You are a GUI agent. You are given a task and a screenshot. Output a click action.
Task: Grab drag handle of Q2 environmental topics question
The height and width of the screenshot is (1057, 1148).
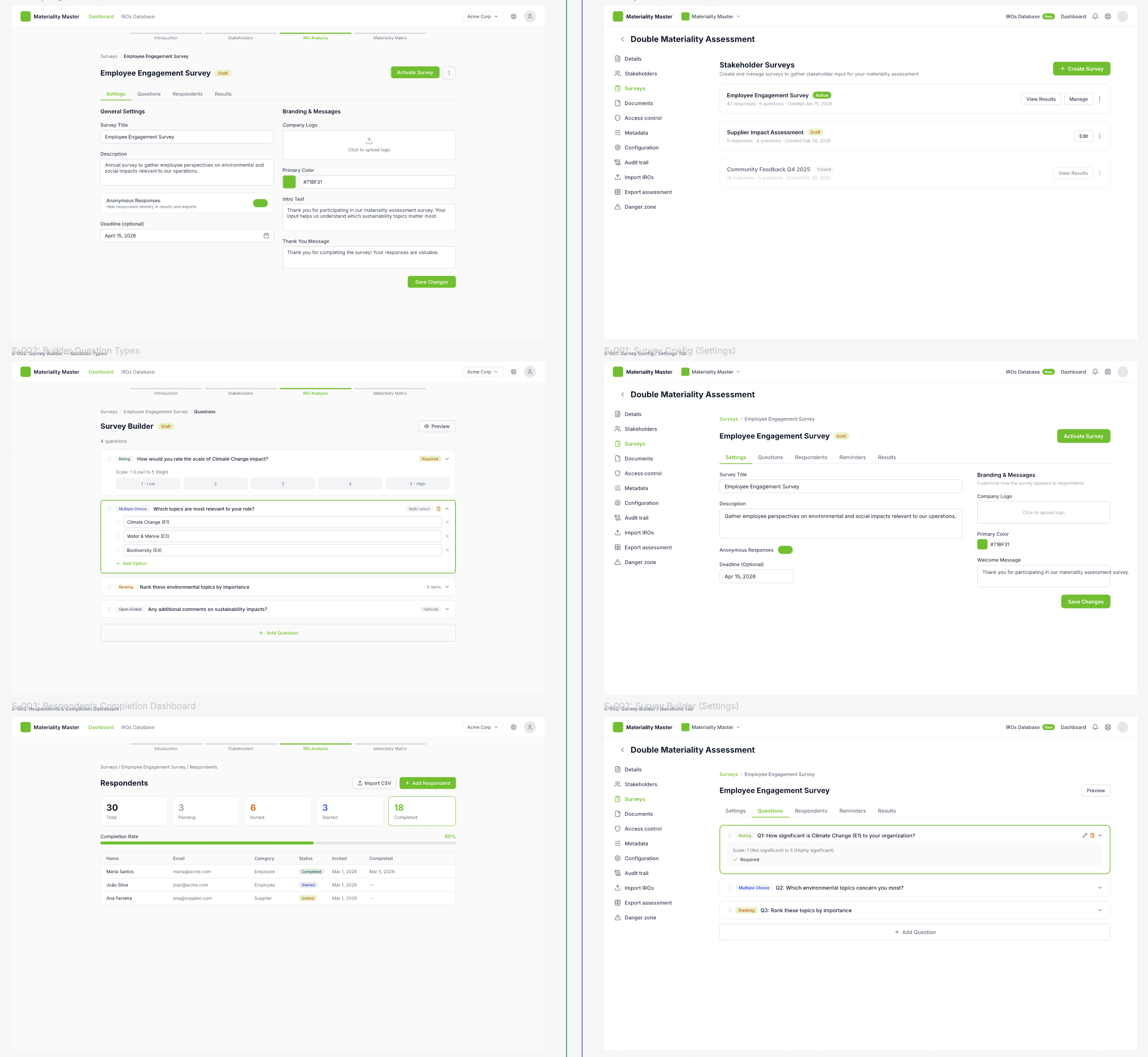(x=729, y=888)
